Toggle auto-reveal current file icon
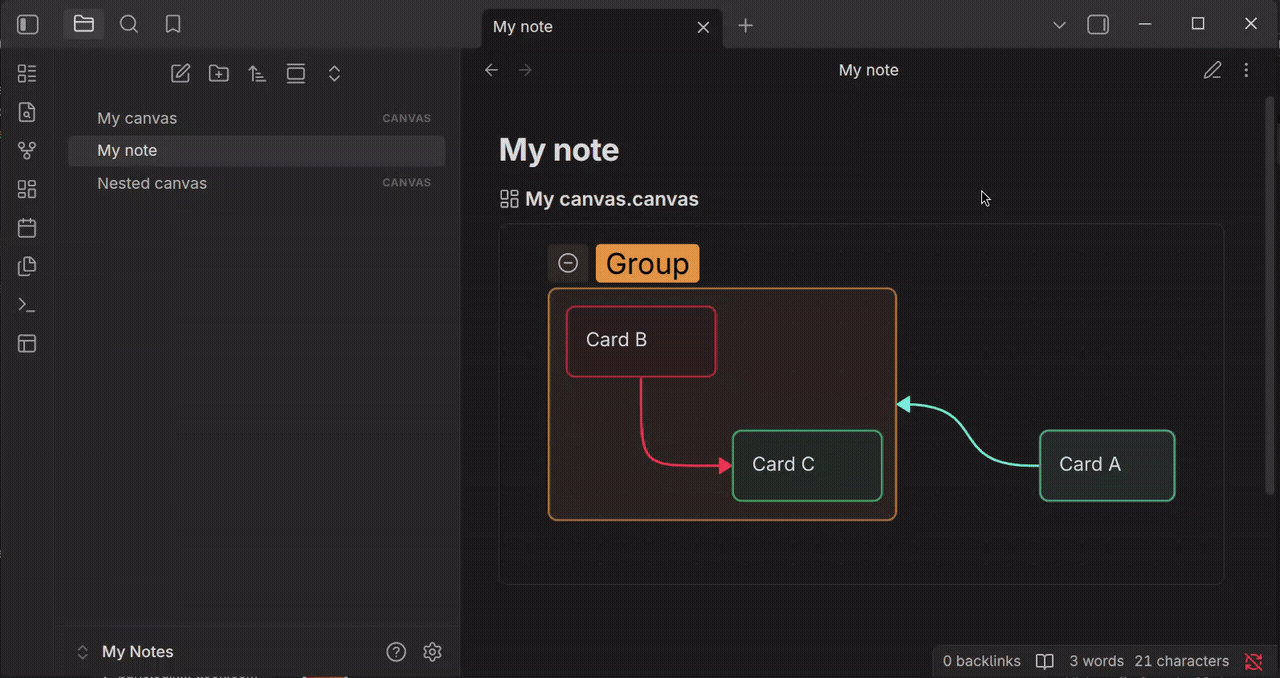This screenshot has height=678, width=1280. click(x=296, y=73)
